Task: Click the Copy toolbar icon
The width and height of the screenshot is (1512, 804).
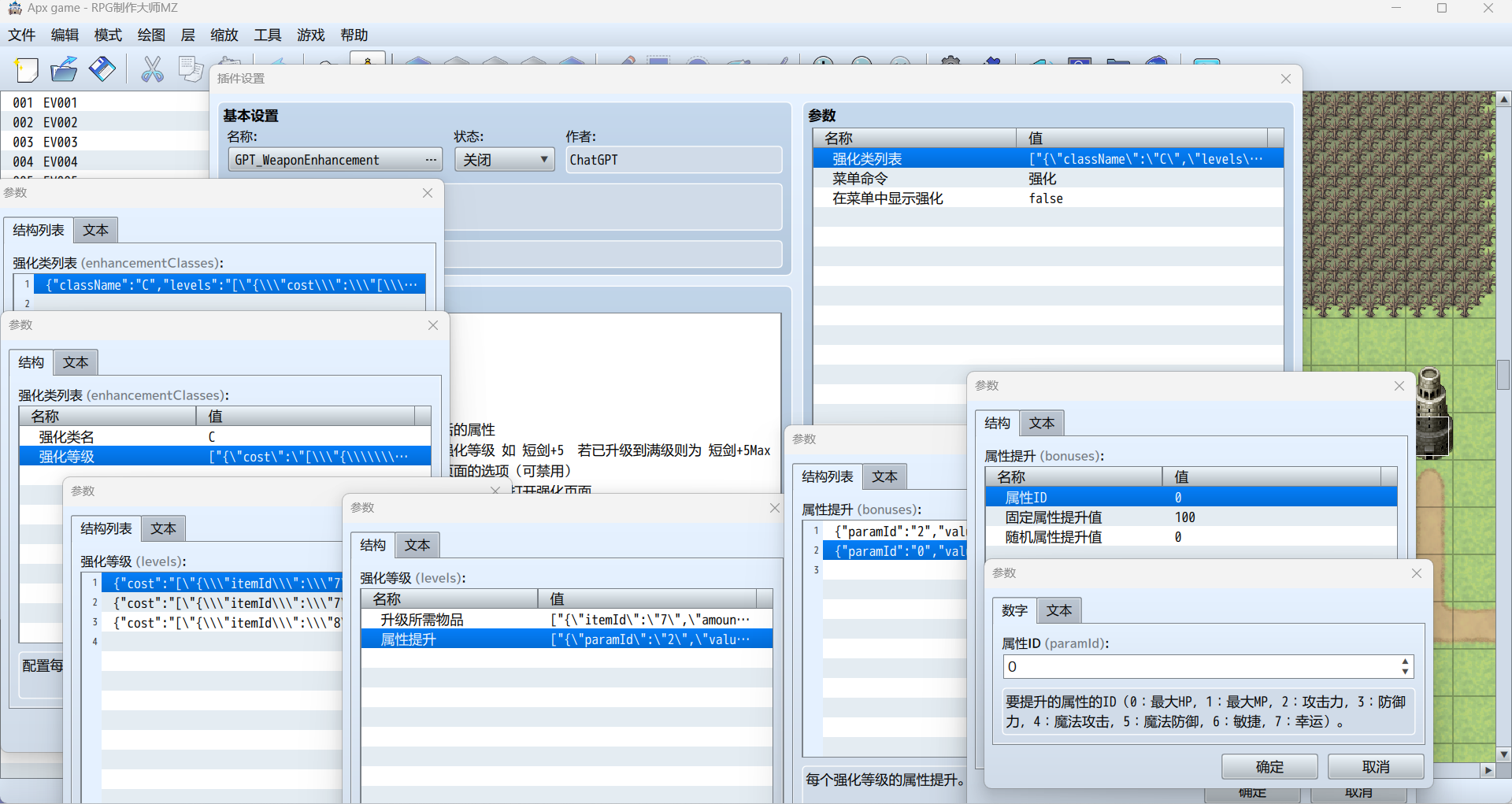Action: 191,69
